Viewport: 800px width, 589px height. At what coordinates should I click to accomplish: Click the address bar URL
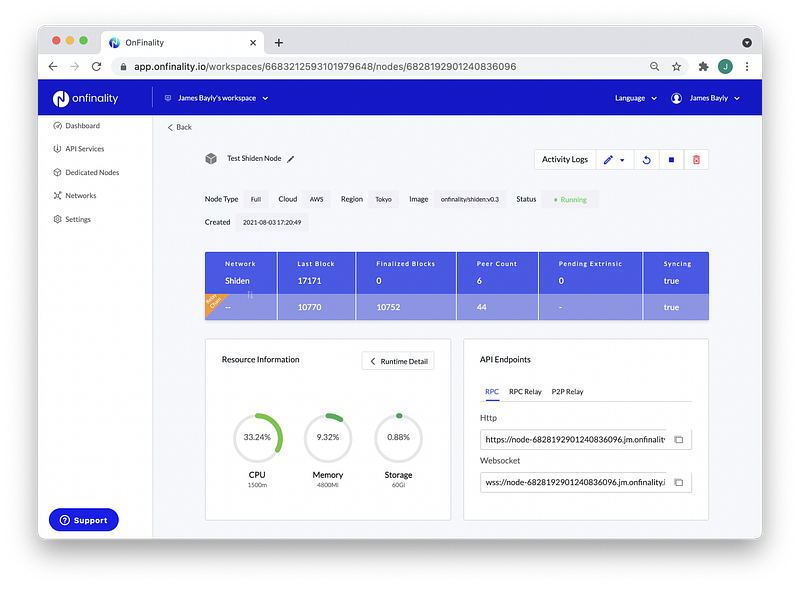(325, 66)
